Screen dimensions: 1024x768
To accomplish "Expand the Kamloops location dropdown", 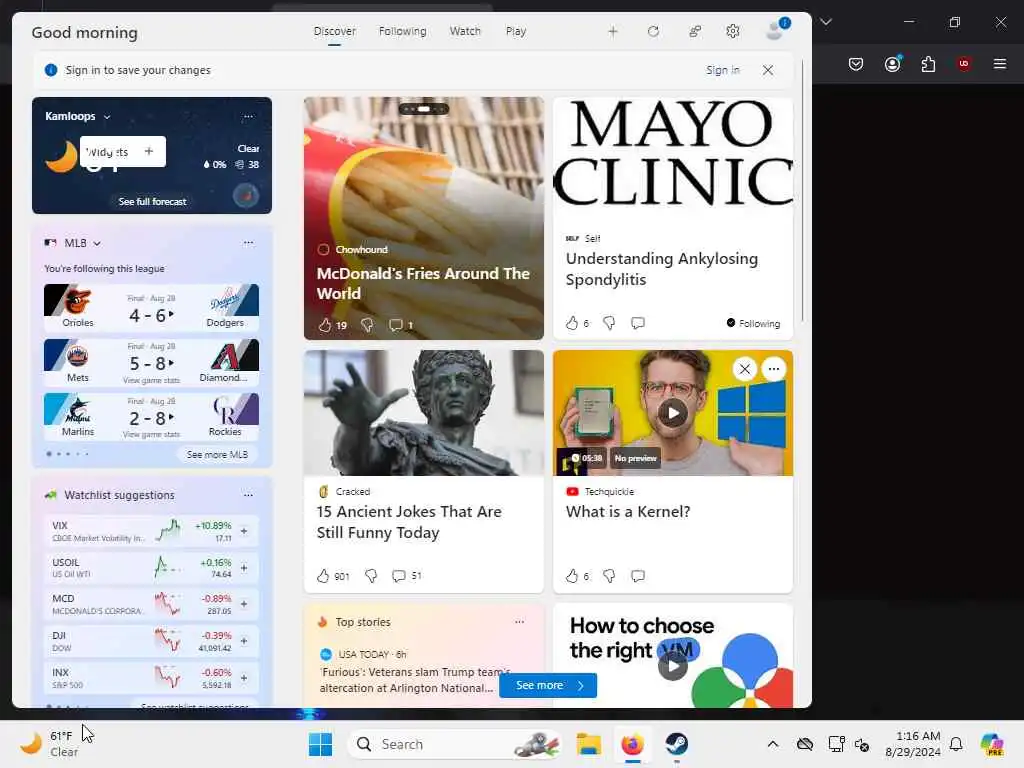I will click(x=107, y=117).
